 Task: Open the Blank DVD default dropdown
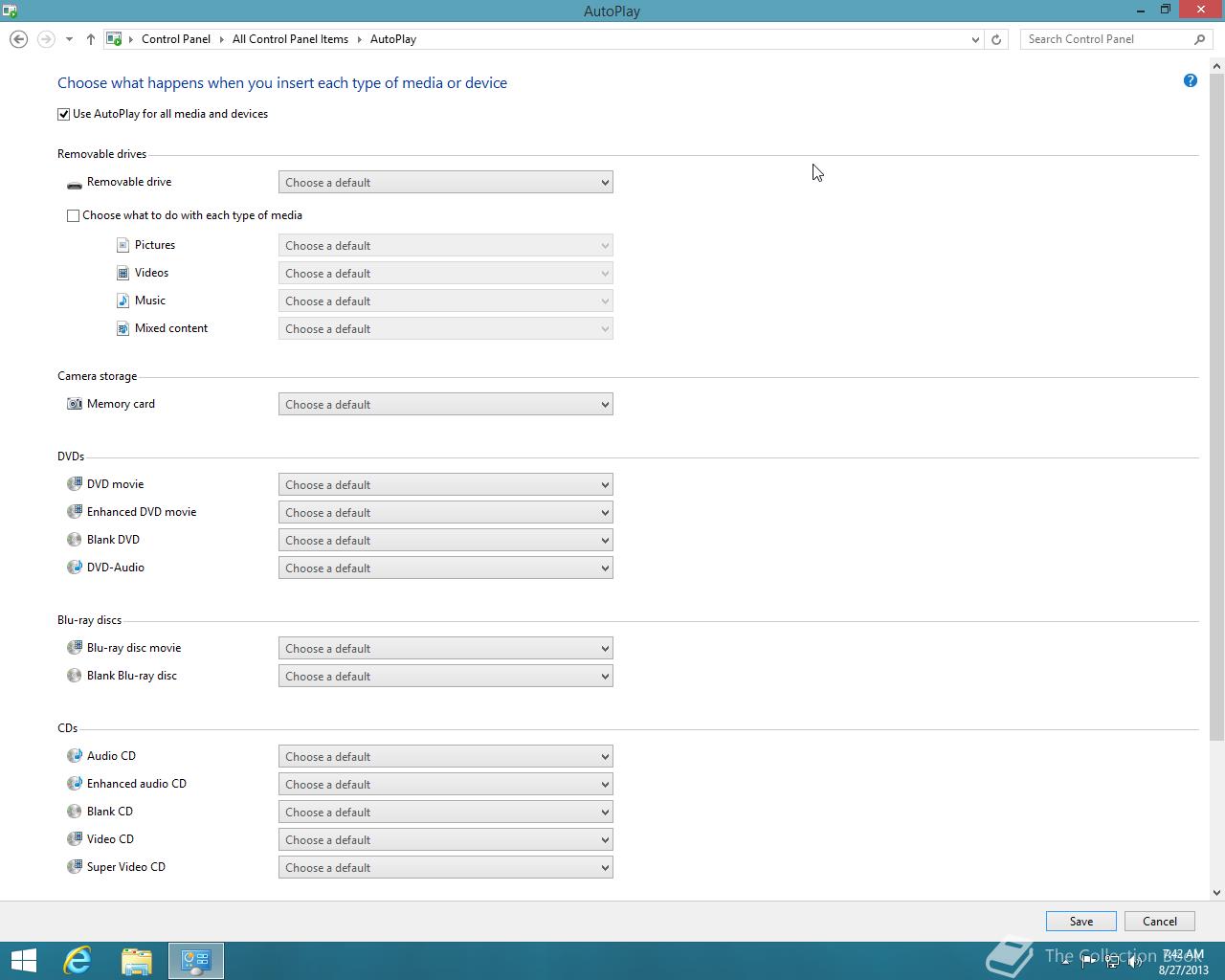[x=446, y=540]
